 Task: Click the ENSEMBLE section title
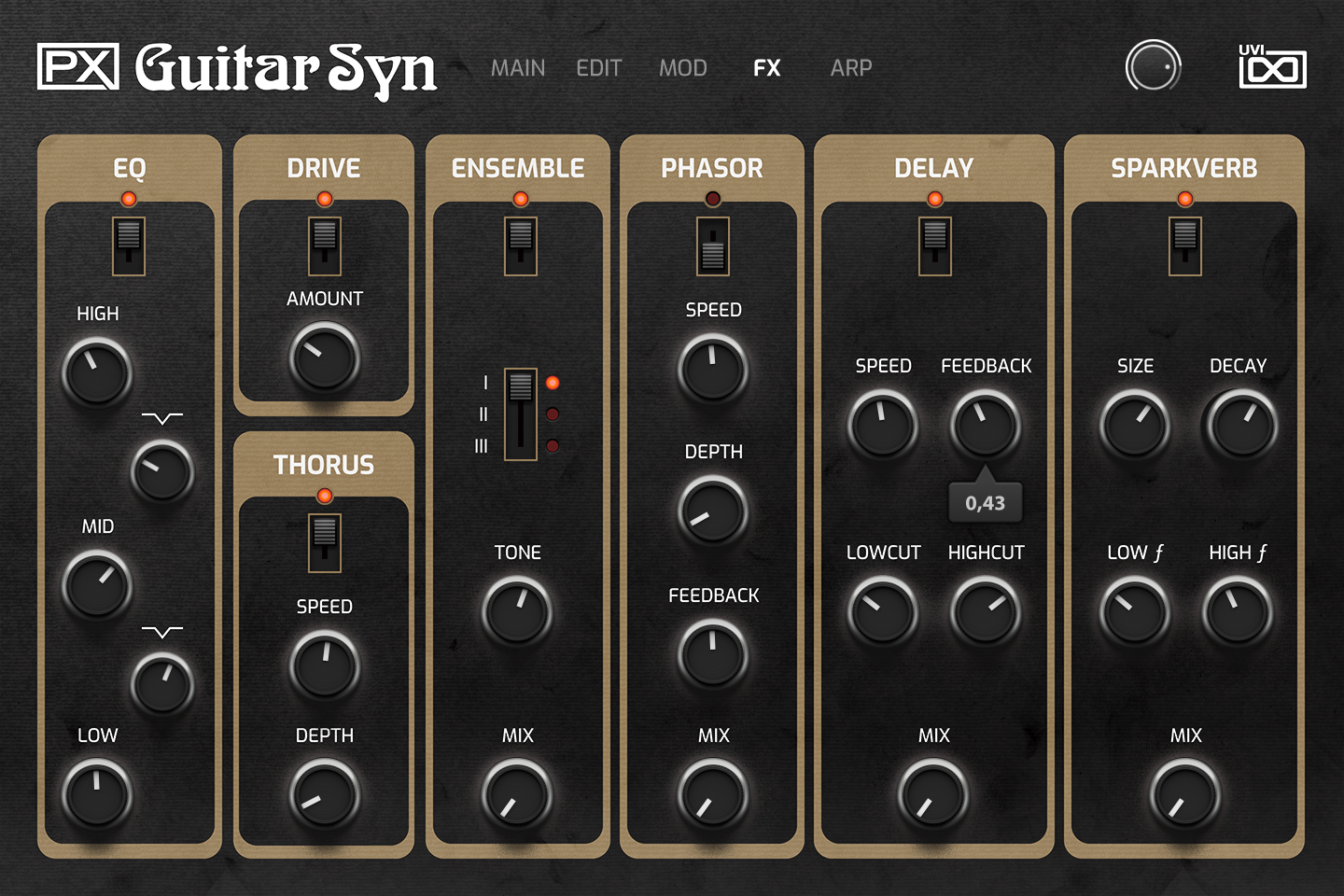point(518,168)
